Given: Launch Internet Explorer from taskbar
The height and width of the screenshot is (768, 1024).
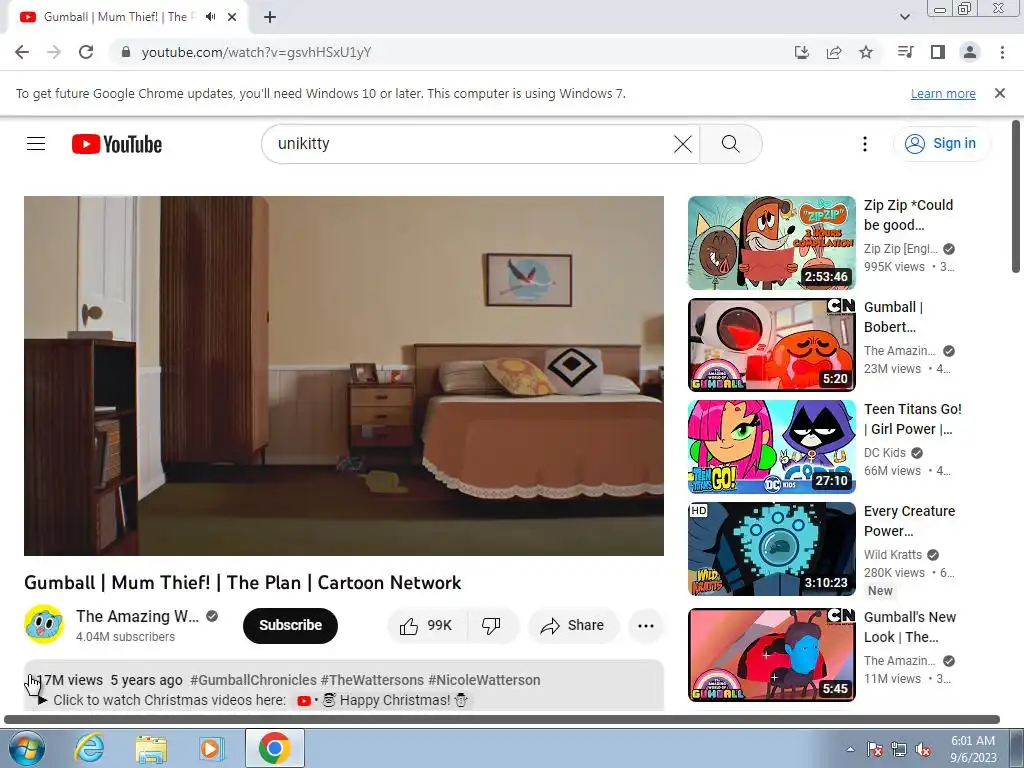Looking at the screenshot, I should pos(89,748).
